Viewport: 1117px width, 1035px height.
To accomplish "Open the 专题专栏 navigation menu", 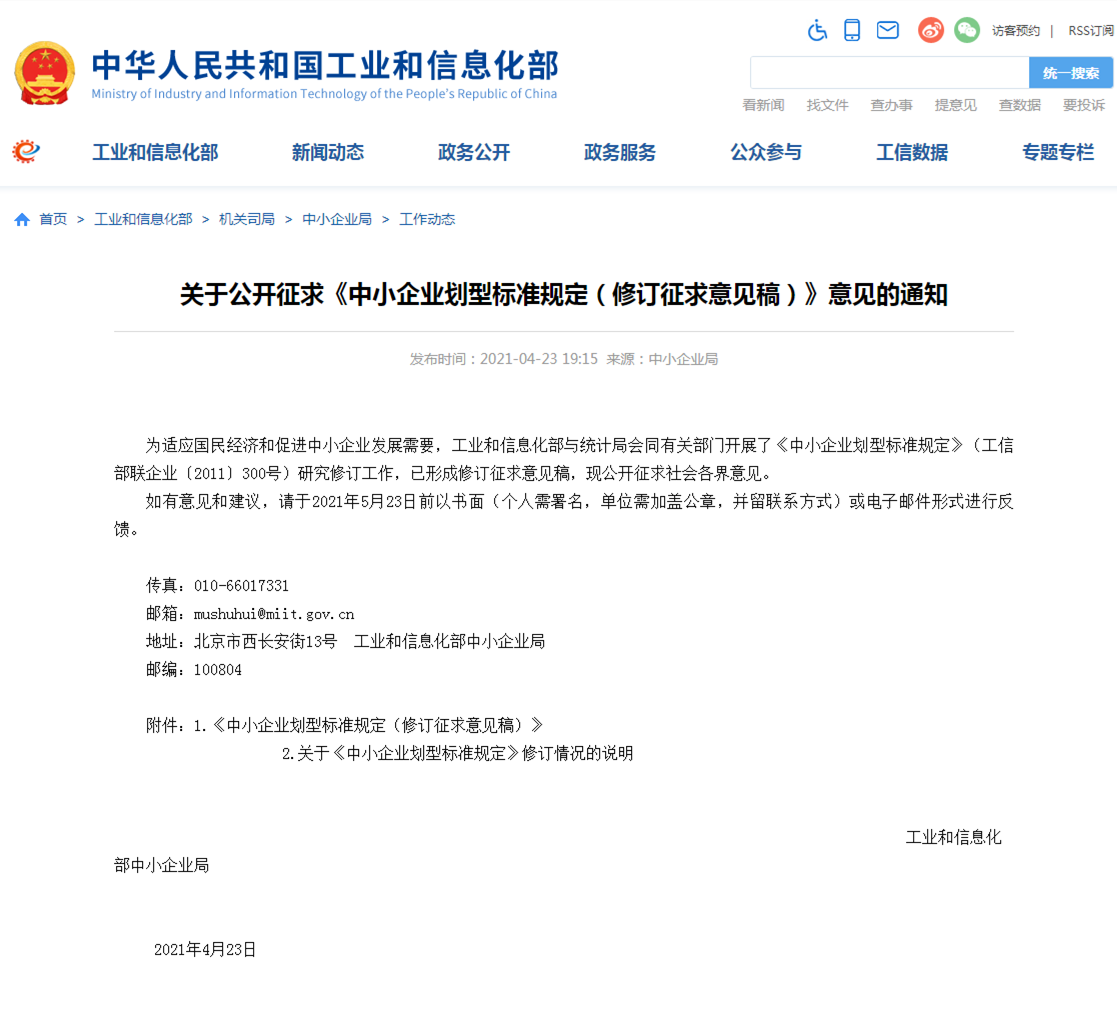I will point(1058,152).
